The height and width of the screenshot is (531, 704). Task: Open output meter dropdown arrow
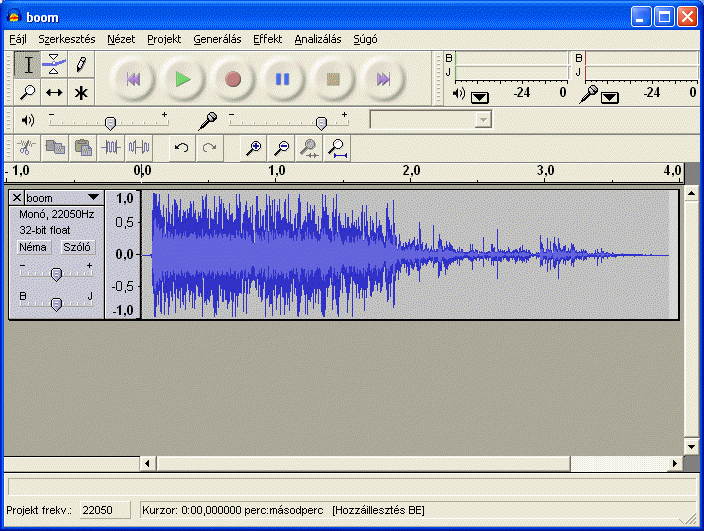(x=480, y=97)
